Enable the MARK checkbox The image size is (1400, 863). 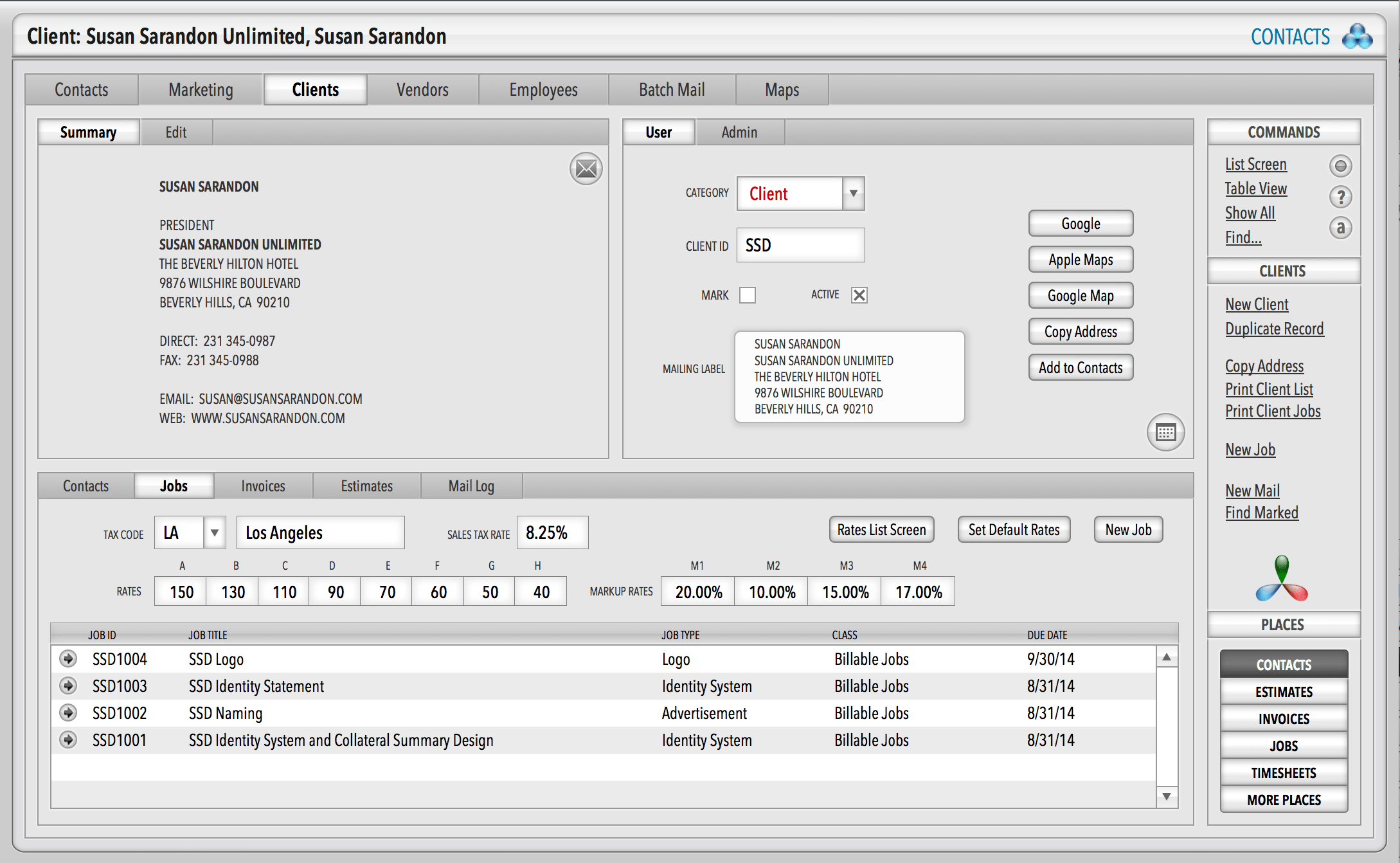tap(748, 295)
